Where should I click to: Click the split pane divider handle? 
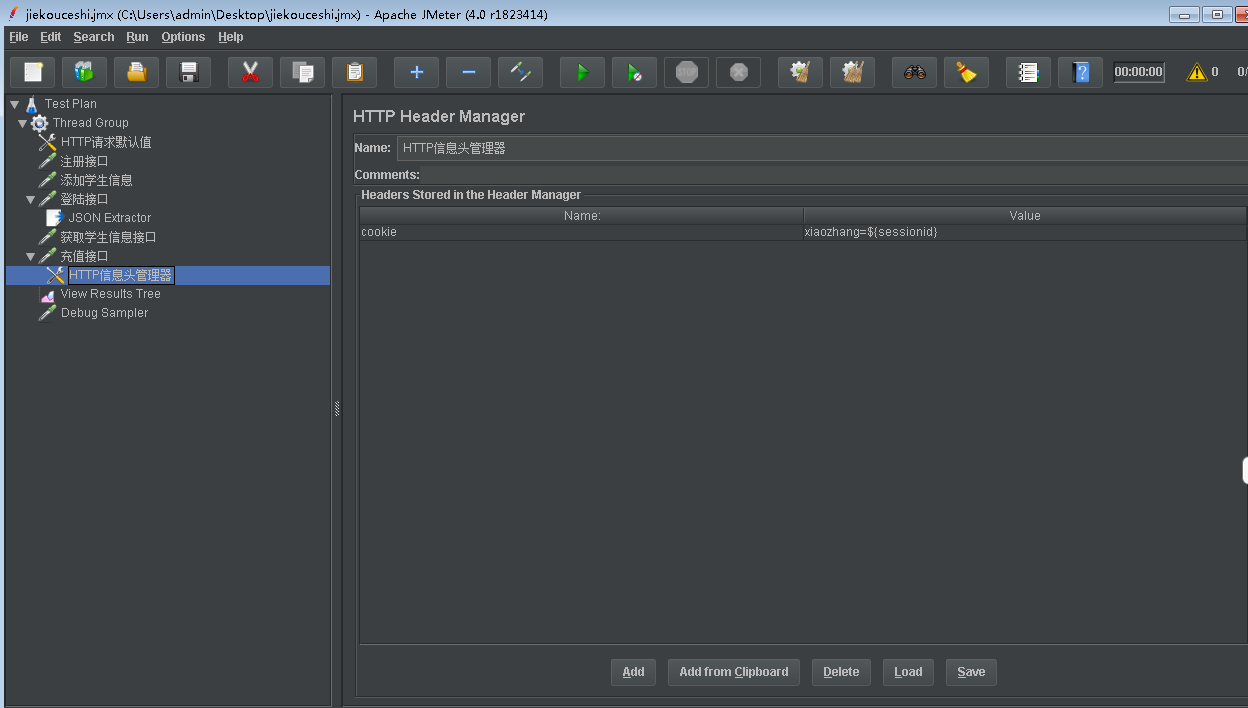pyautogui.click(x=337, y=408)
